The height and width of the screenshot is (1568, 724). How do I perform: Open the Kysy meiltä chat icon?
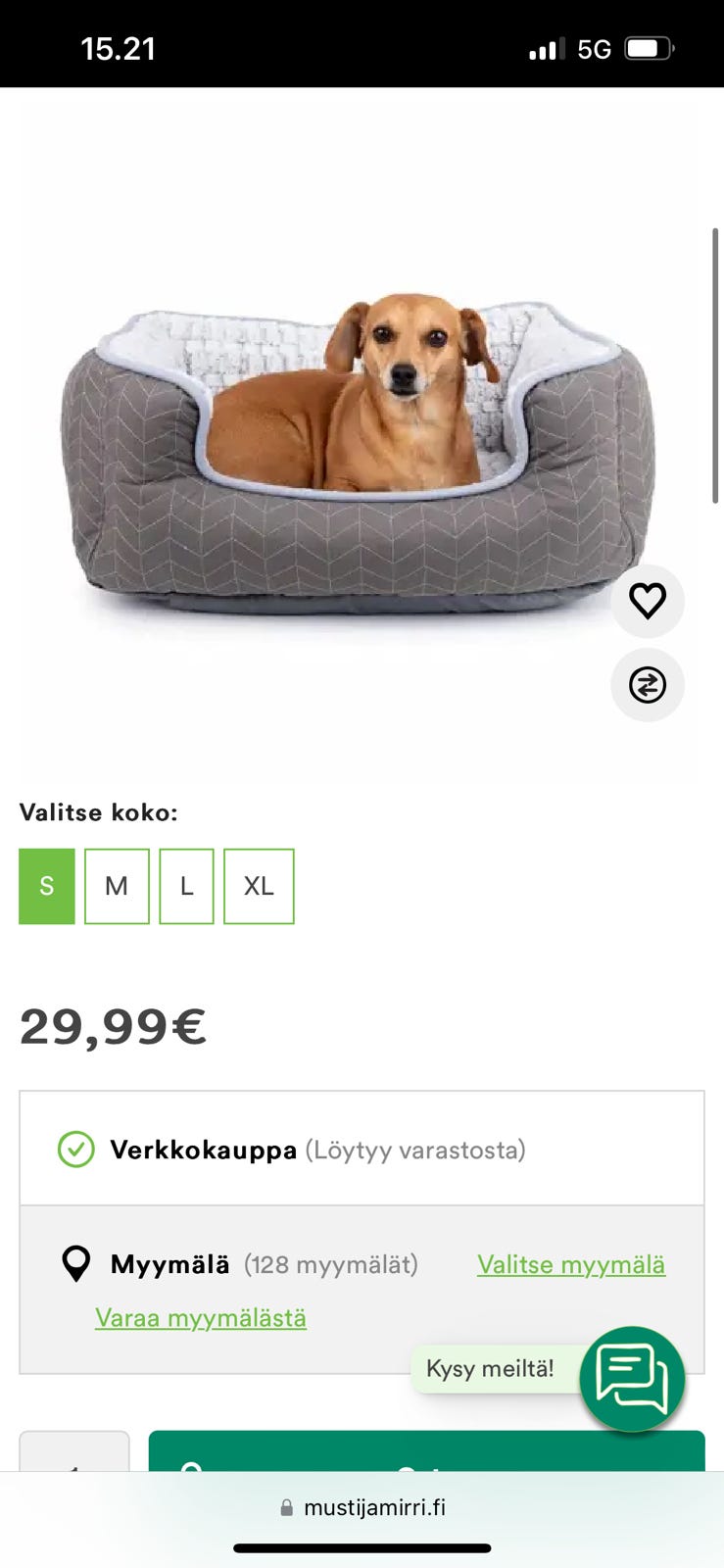click(x=632, y=1379)
